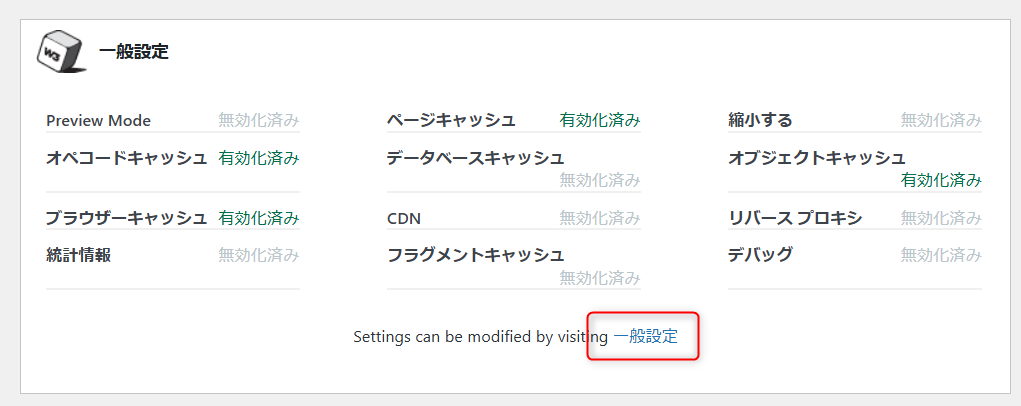The image size is (1021, 406).
Task: Click オペコードキャッシュ 有効化済み status
Action: pos(258,158)
